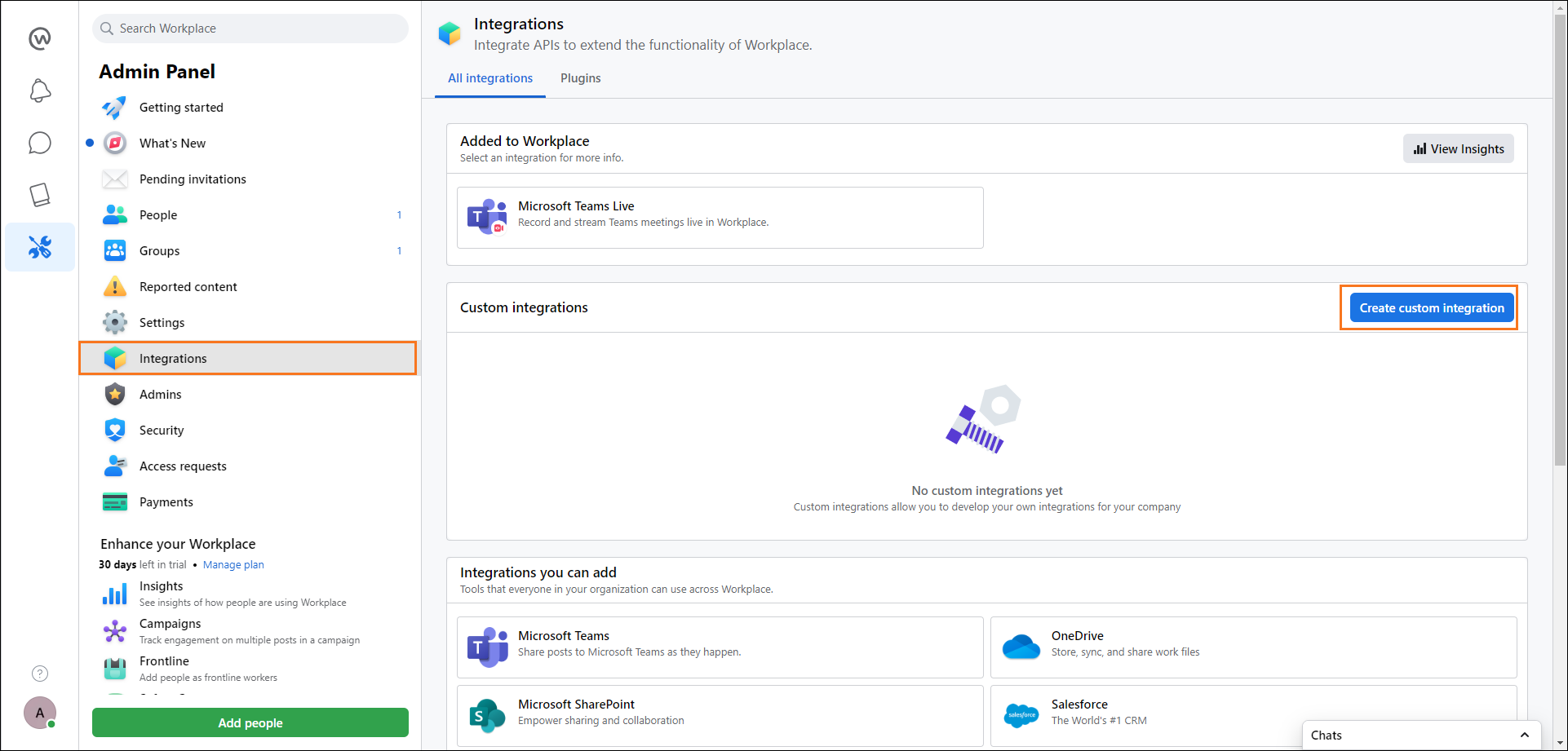Image resolution: width=1568 pixels, height=751 pixels.
Task: Click the Microsoft SharePoint card title text
Action: point(576,705)
